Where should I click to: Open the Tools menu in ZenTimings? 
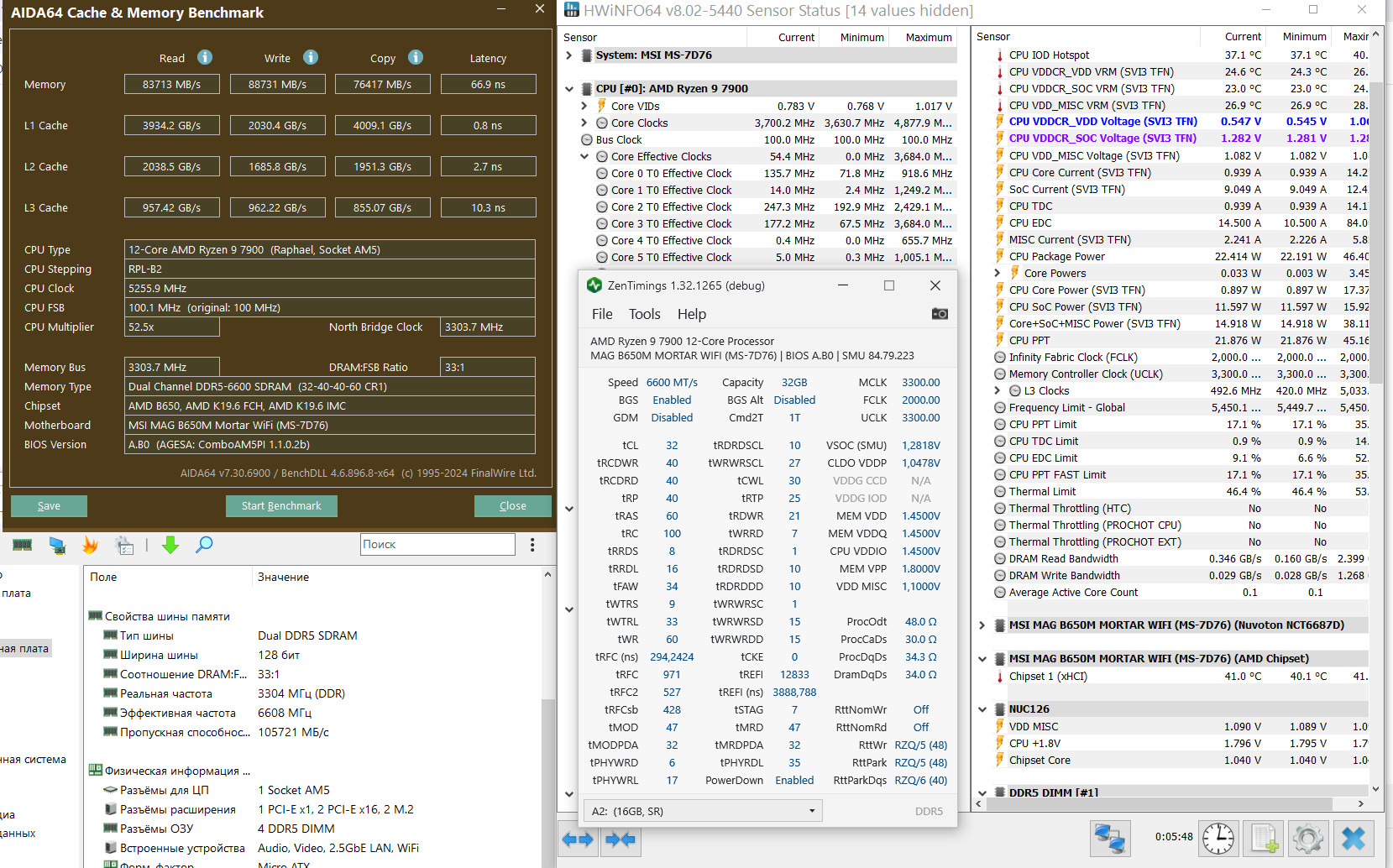tap(644, 314)
